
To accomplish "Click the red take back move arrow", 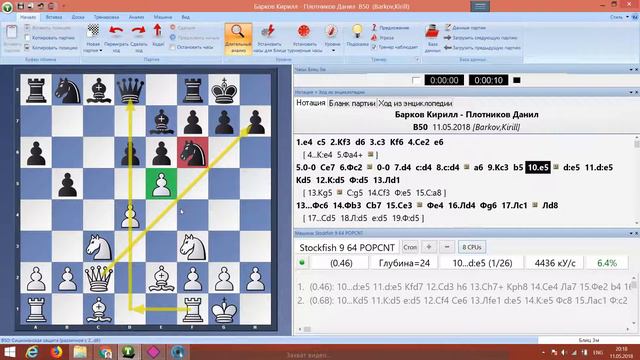I will (116, 31).
